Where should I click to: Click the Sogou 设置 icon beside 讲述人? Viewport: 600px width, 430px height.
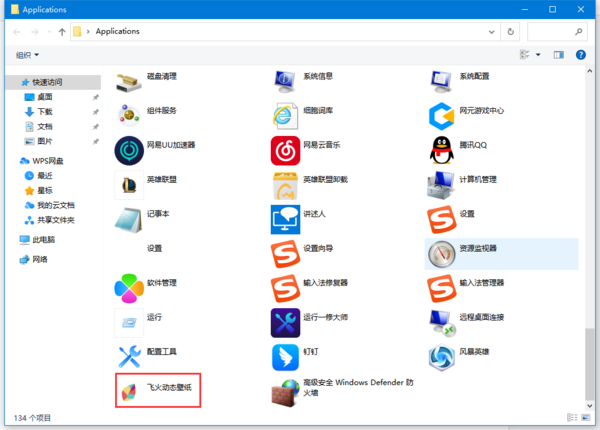point(441,219)
